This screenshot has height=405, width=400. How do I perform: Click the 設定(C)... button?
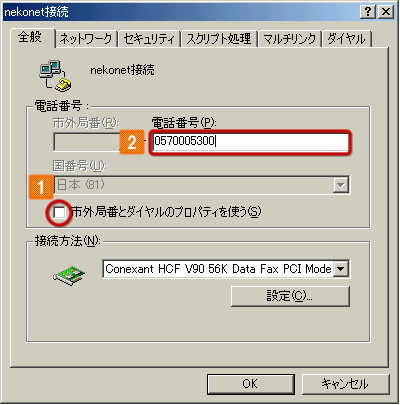290,296
